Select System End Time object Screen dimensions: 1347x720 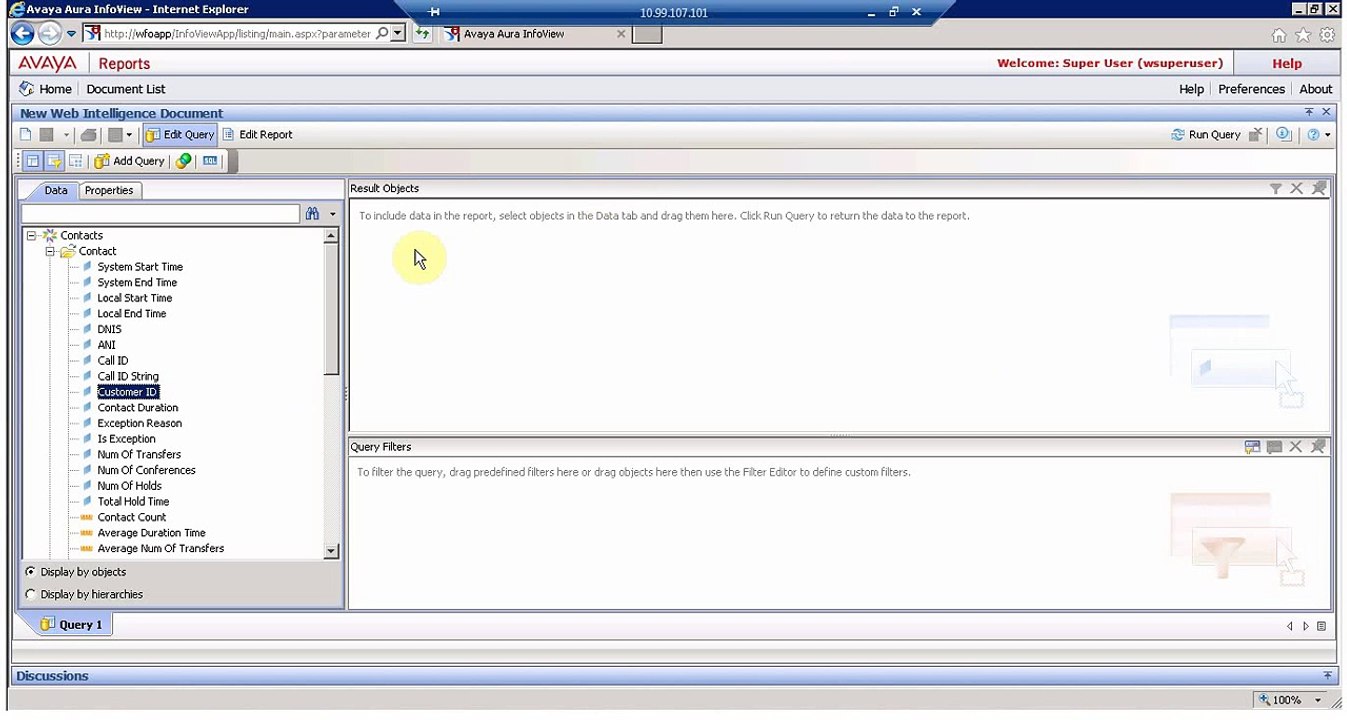click(137, 283)
